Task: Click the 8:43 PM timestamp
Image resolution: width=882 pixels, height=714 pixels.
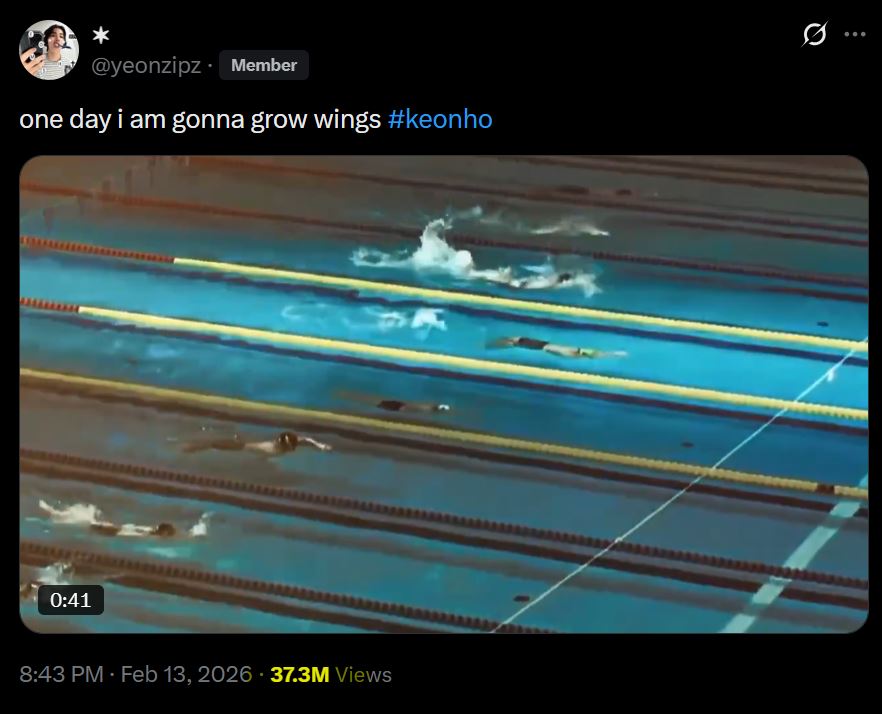Action: pyautogui.click(x=61, y=674)
